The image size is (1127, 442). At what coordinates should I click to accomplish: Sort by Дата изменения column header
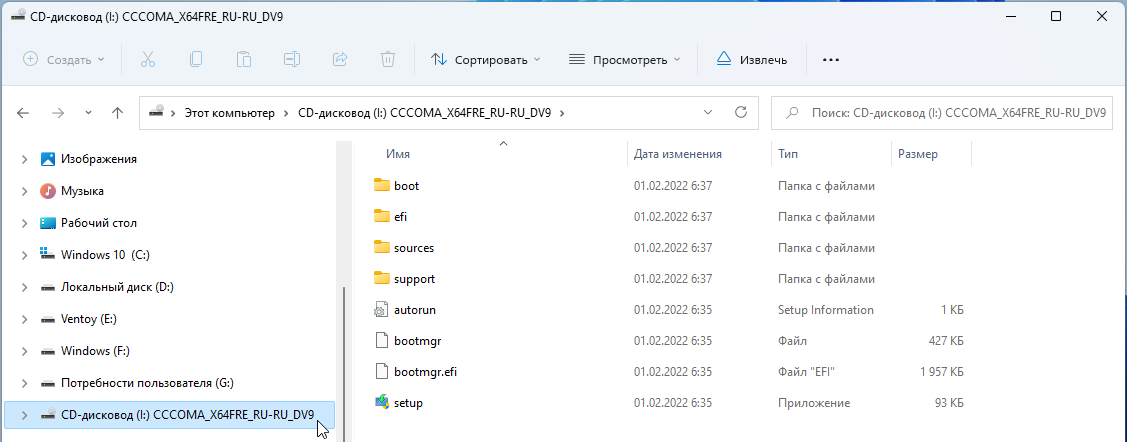pos(678,154)
